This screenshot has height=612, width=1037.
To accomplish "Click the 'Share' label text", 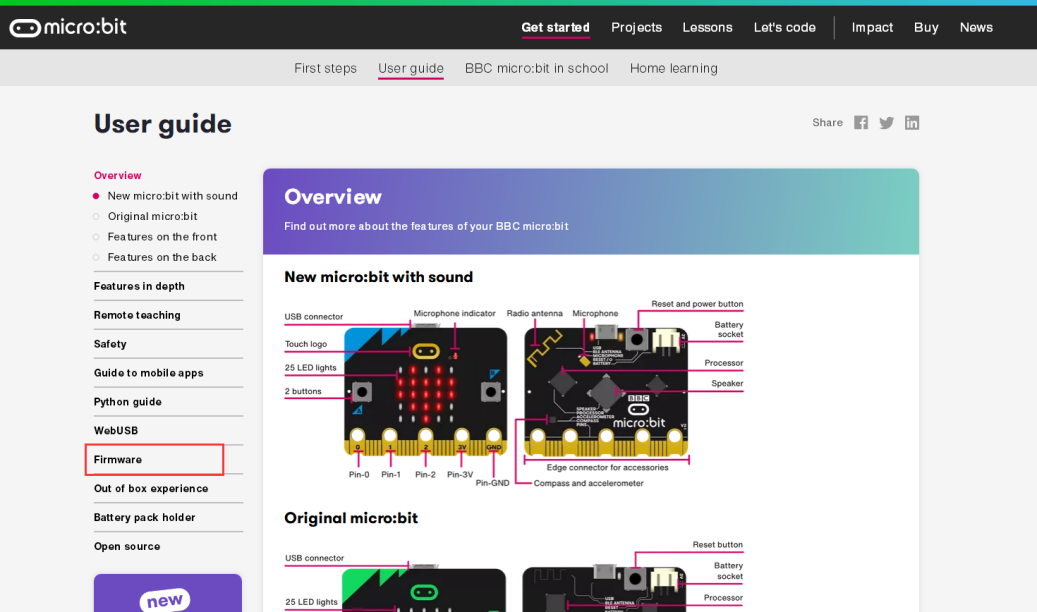I will [827, 122].
